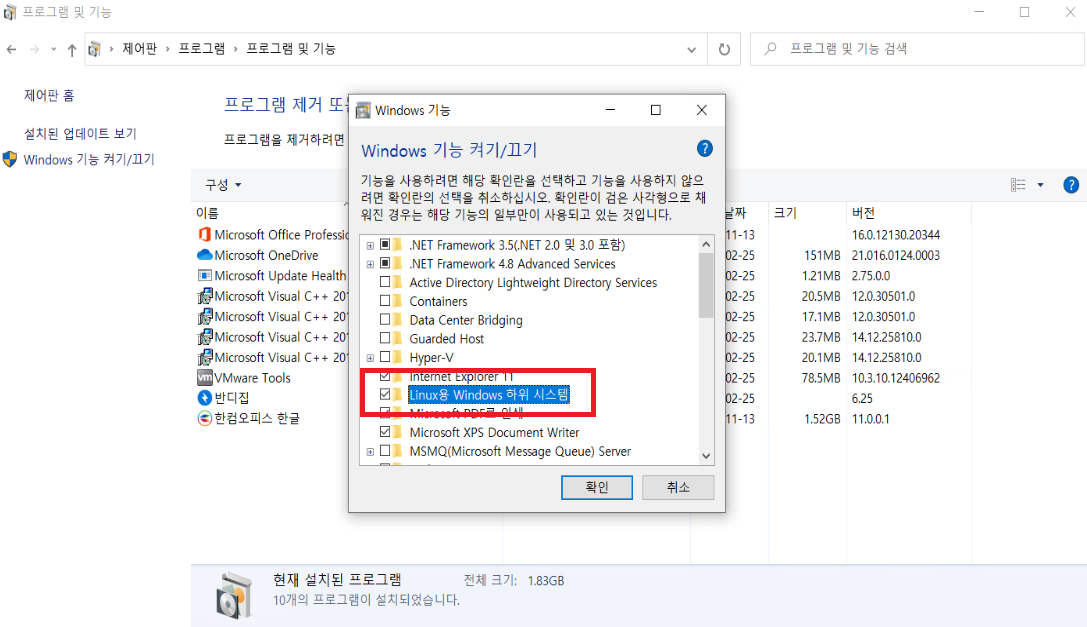Enable the Guarded Host checkbox
Image resolution: width=1087 pixels, height=627 pixels.
385,338
